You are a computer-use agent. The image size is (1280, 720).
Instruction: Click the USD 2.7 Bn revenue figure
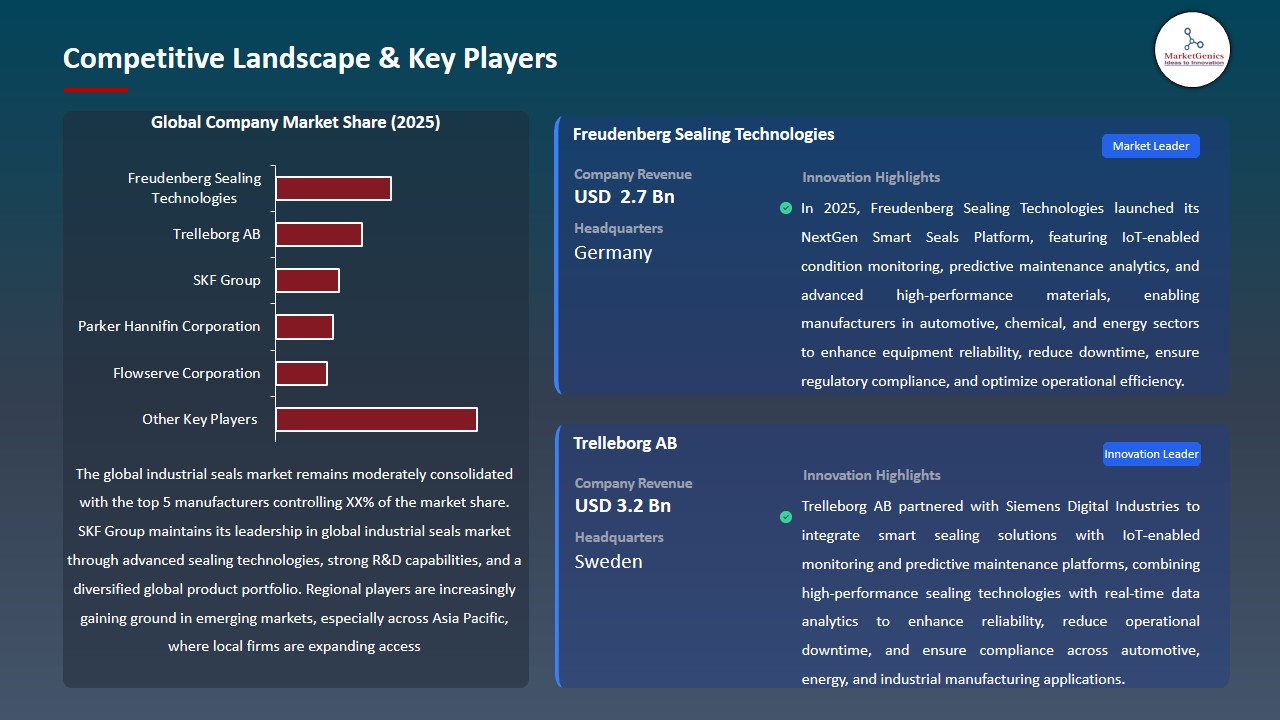(x=624, y=197)
